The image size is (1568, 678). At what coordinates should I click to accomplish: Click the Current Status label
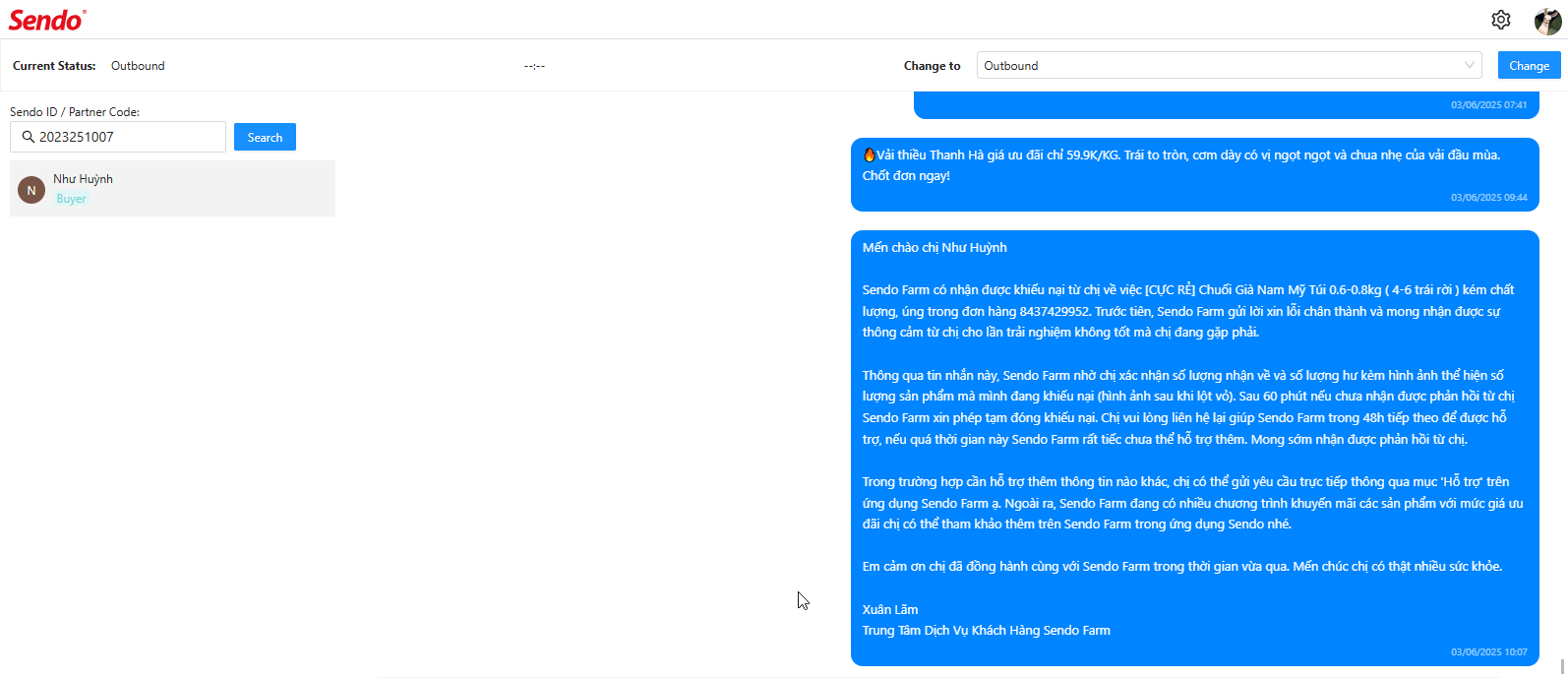(54, 66)
